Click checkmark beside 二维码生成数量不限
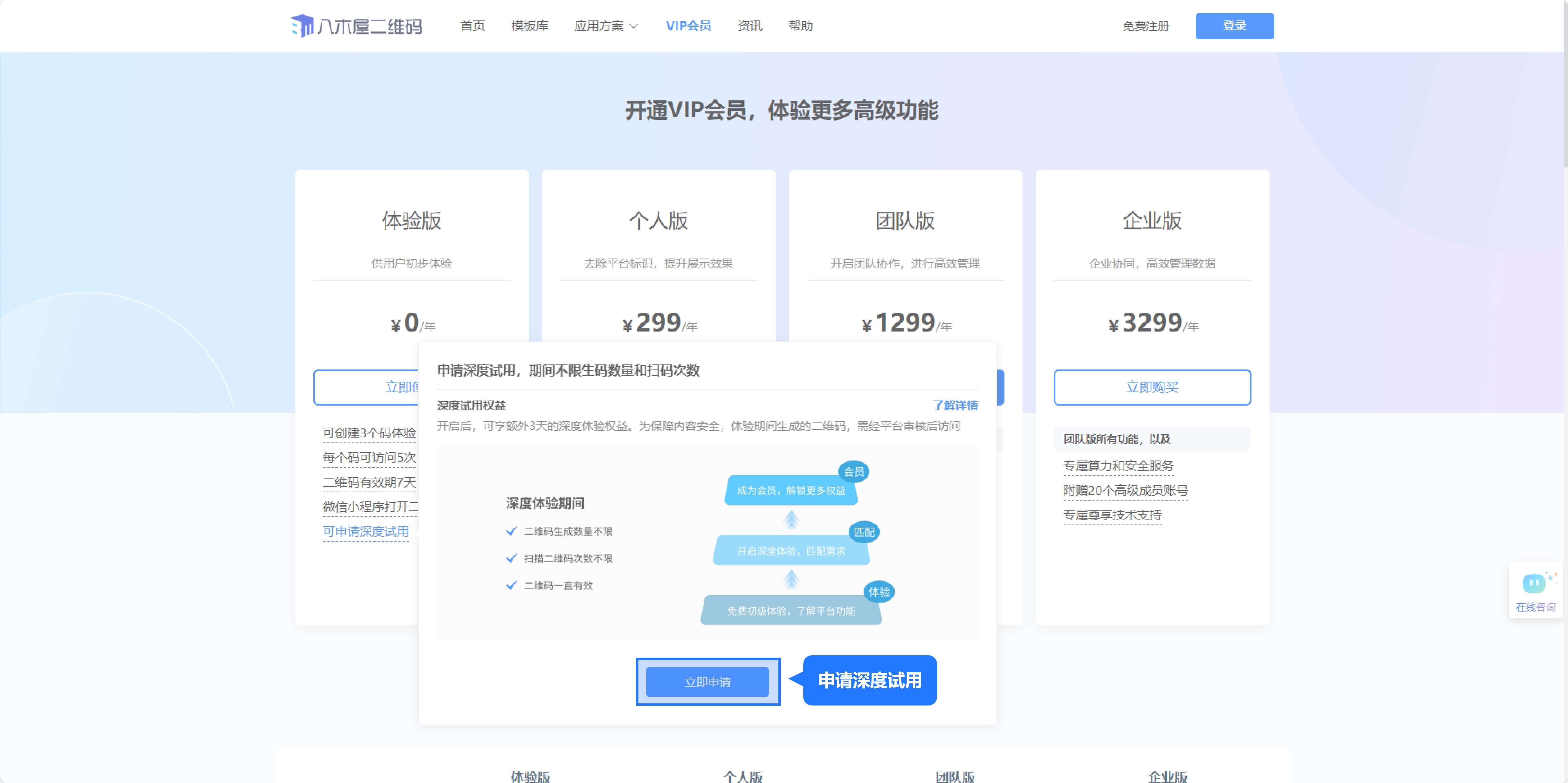This screenshot has width=1568, height=783. (x=511, y=531)
